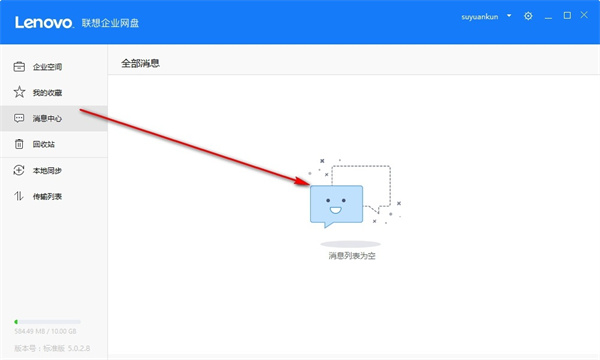Click the 全部消息 heading
The height and width of the screenshot is (360, 600).
[140, 63]
